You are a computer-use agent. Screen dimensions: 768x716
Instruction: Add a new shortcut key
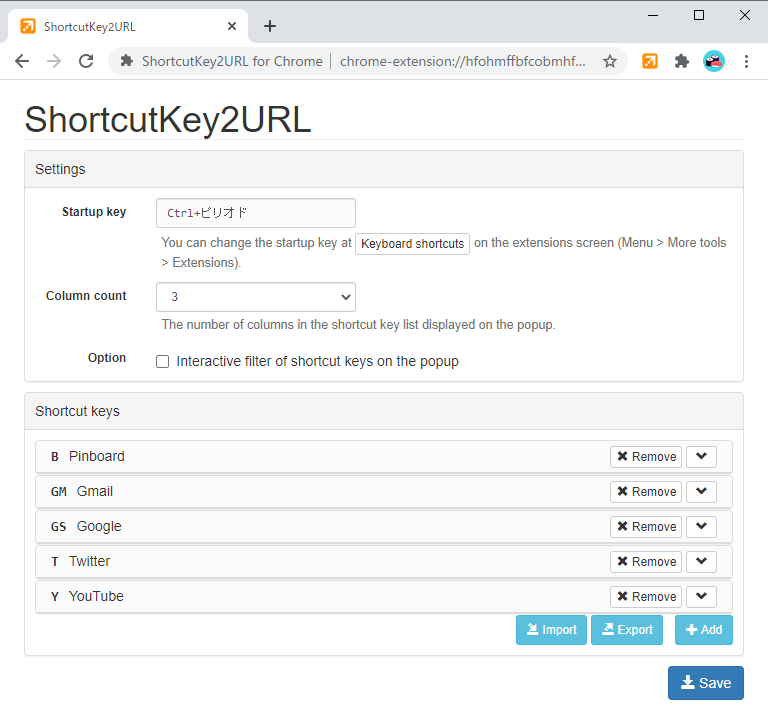(x=704, y=630)
